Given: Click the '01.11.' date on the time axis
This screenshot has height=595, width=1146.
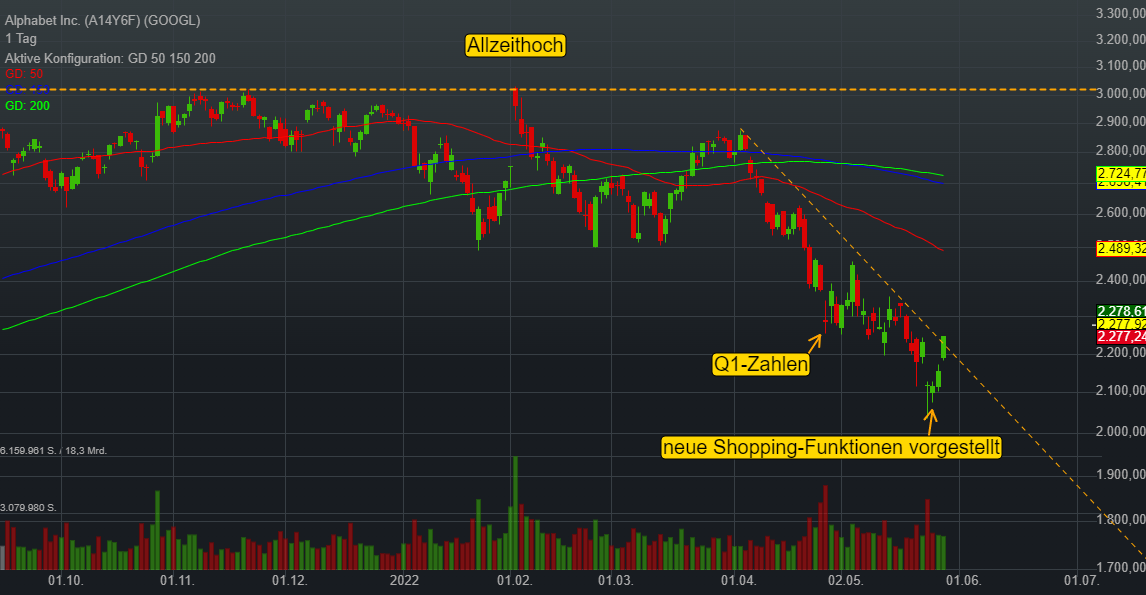Looking at the screenshot, I should point(177,580).
